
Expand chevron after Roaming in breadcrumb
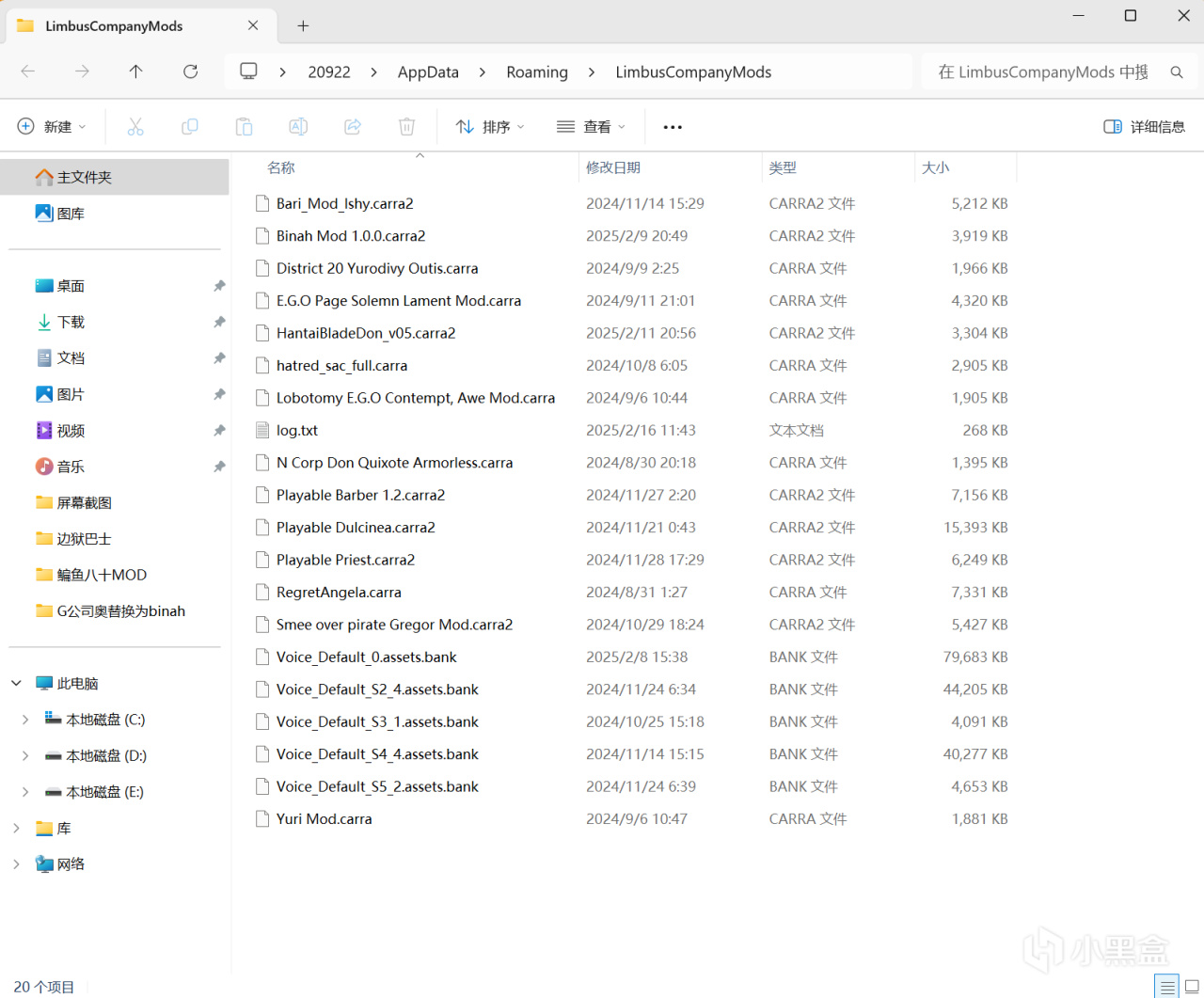click(592, 72)
